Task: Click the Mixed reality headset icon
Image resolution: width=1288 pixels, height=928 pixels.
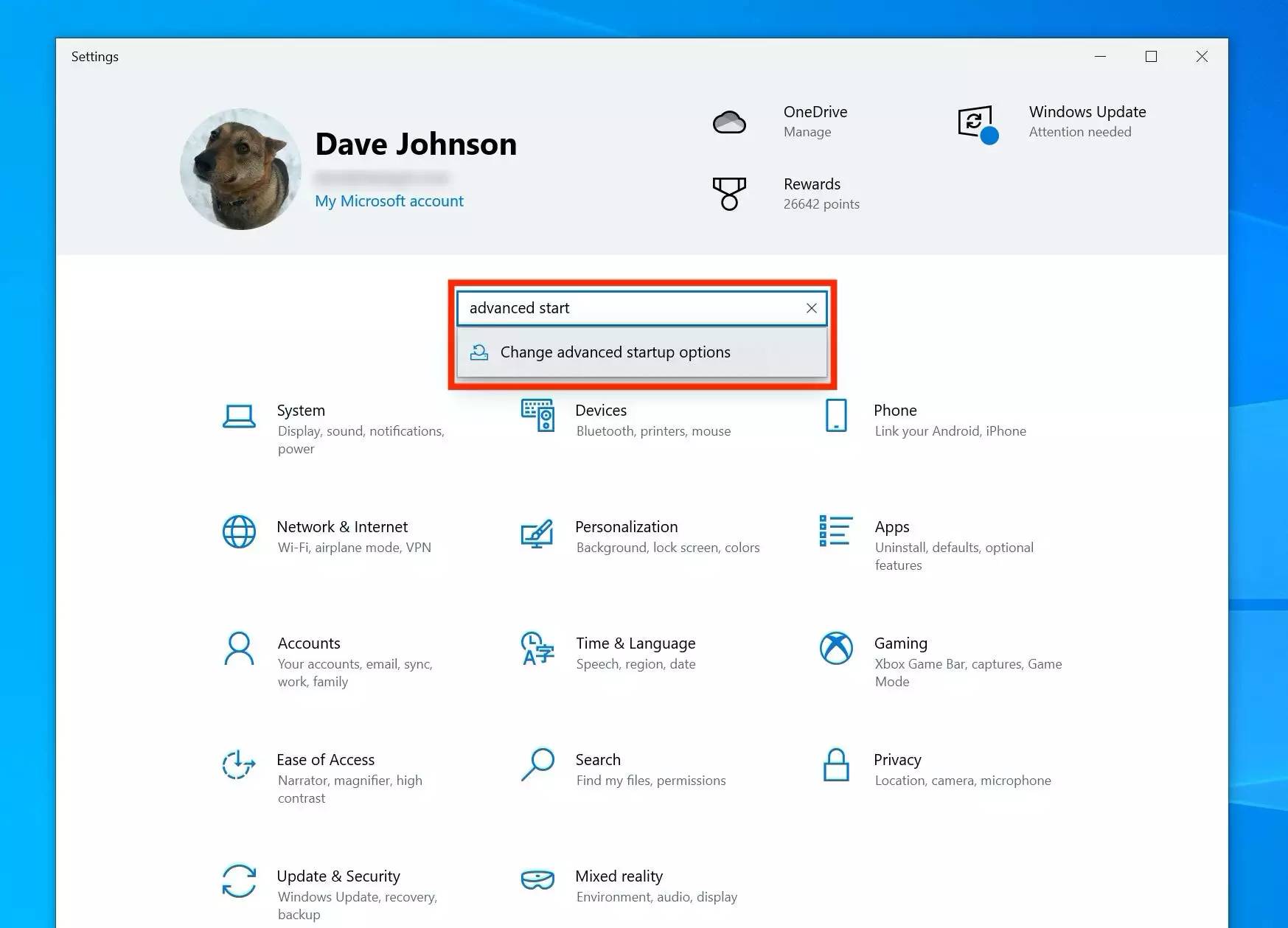Action: (x=537, y=880)
